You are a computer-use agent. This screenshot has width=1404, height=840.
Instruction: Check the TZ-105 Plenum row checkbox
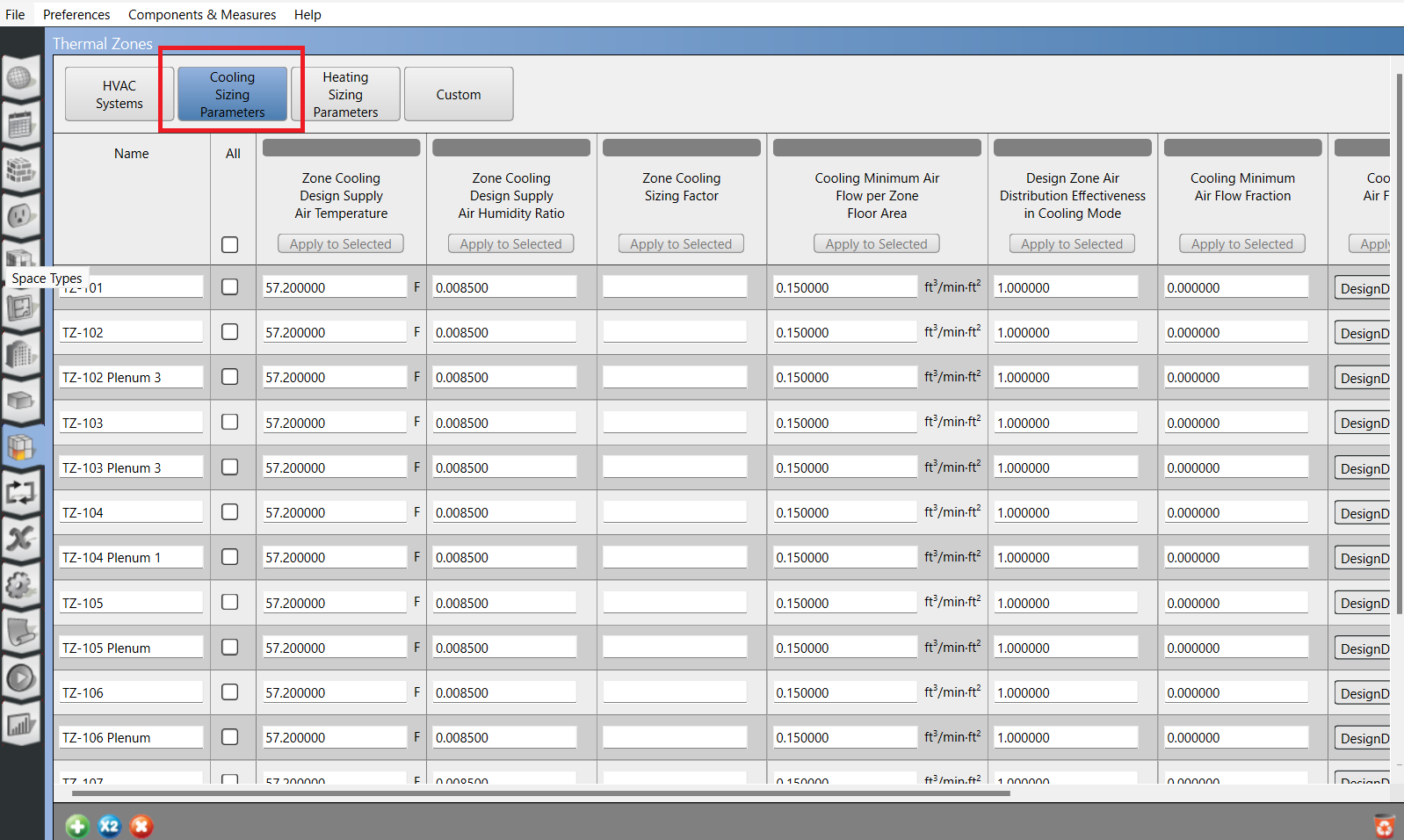pyautogui.click(x=230, y=648)
